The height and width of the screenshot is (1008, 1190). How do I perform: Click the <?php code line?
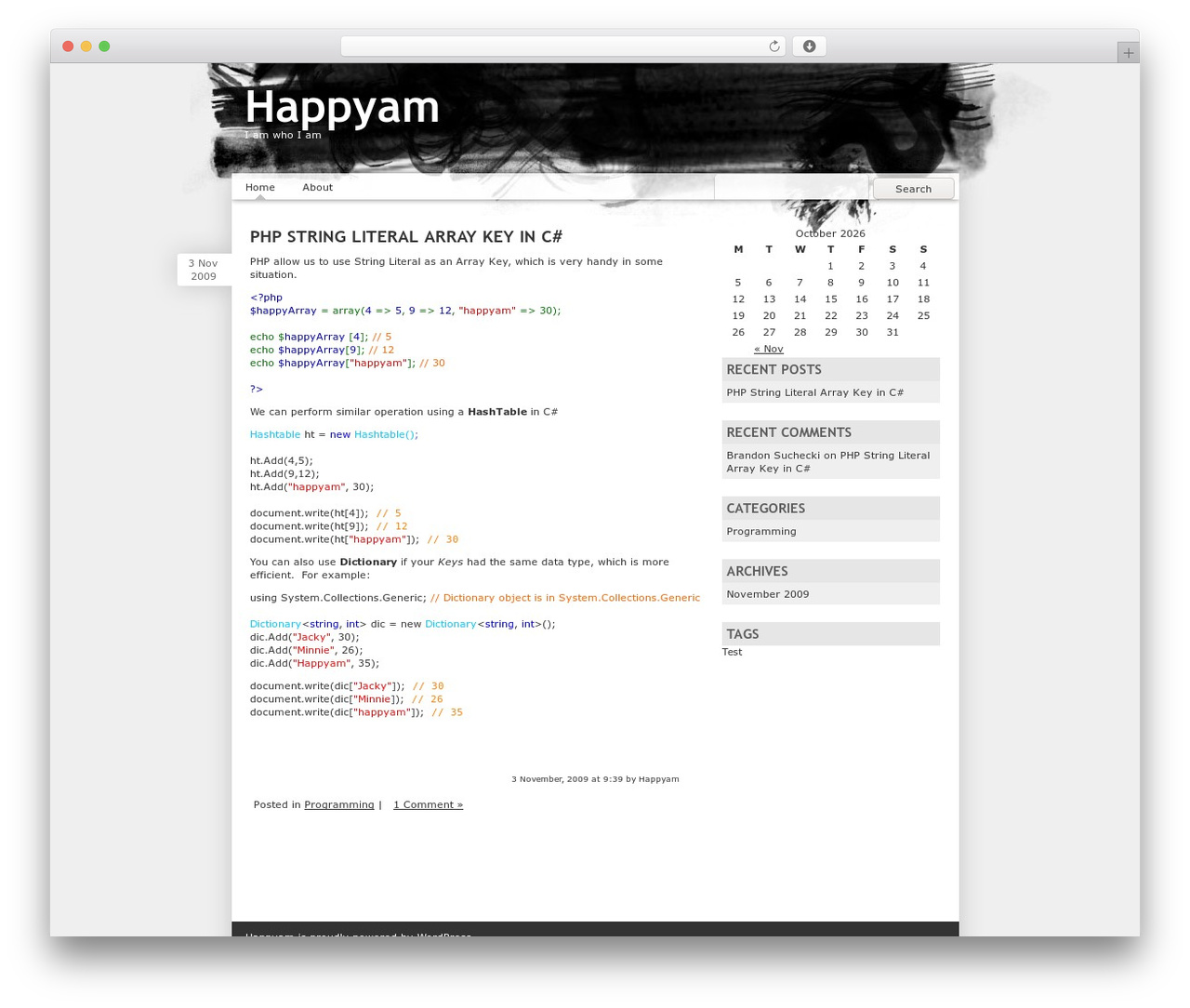pyautogui.click(x=266, y=298)
